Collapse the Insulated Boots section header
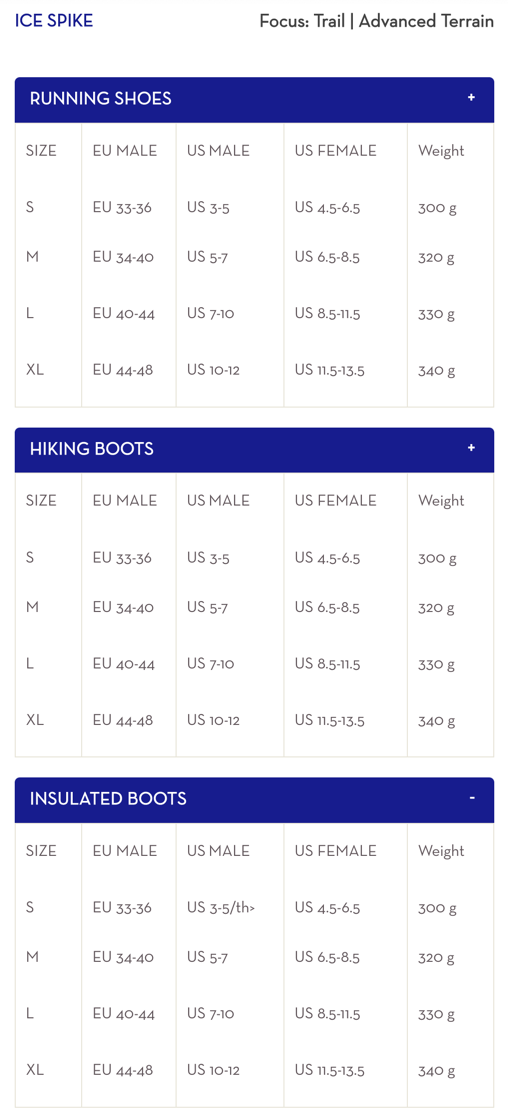 point(254,799)
